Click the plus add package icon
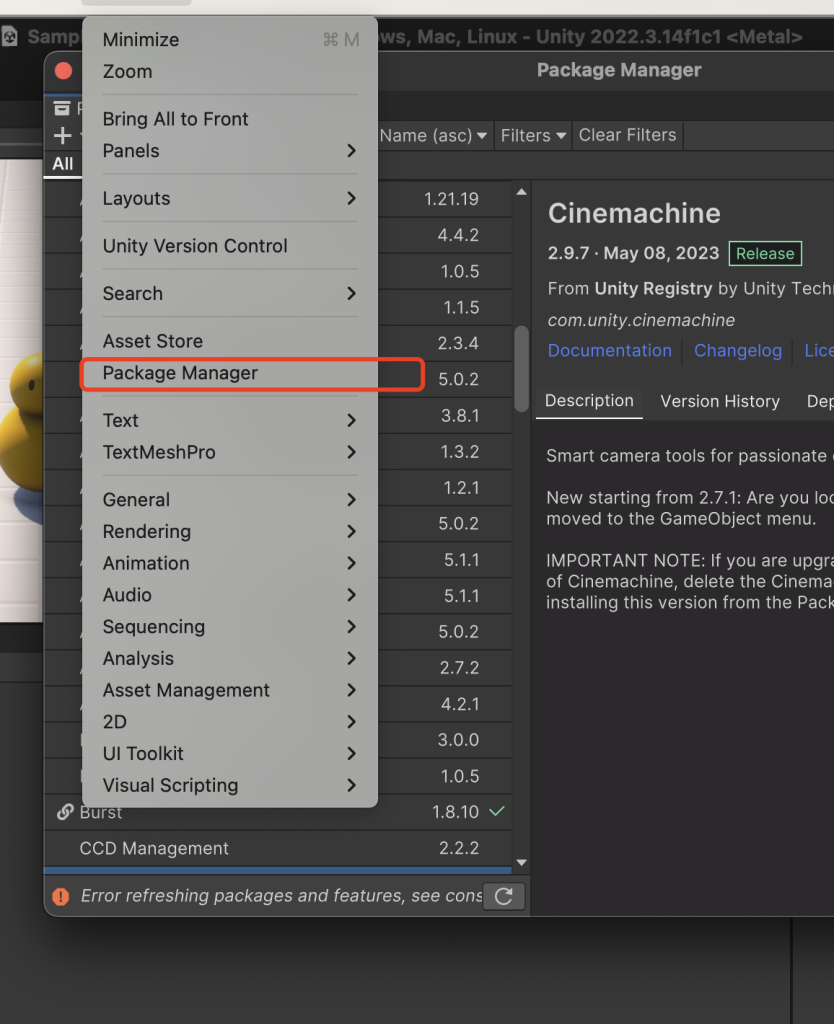The height and width of the screenshot is (1024, 834). (62, 136)
